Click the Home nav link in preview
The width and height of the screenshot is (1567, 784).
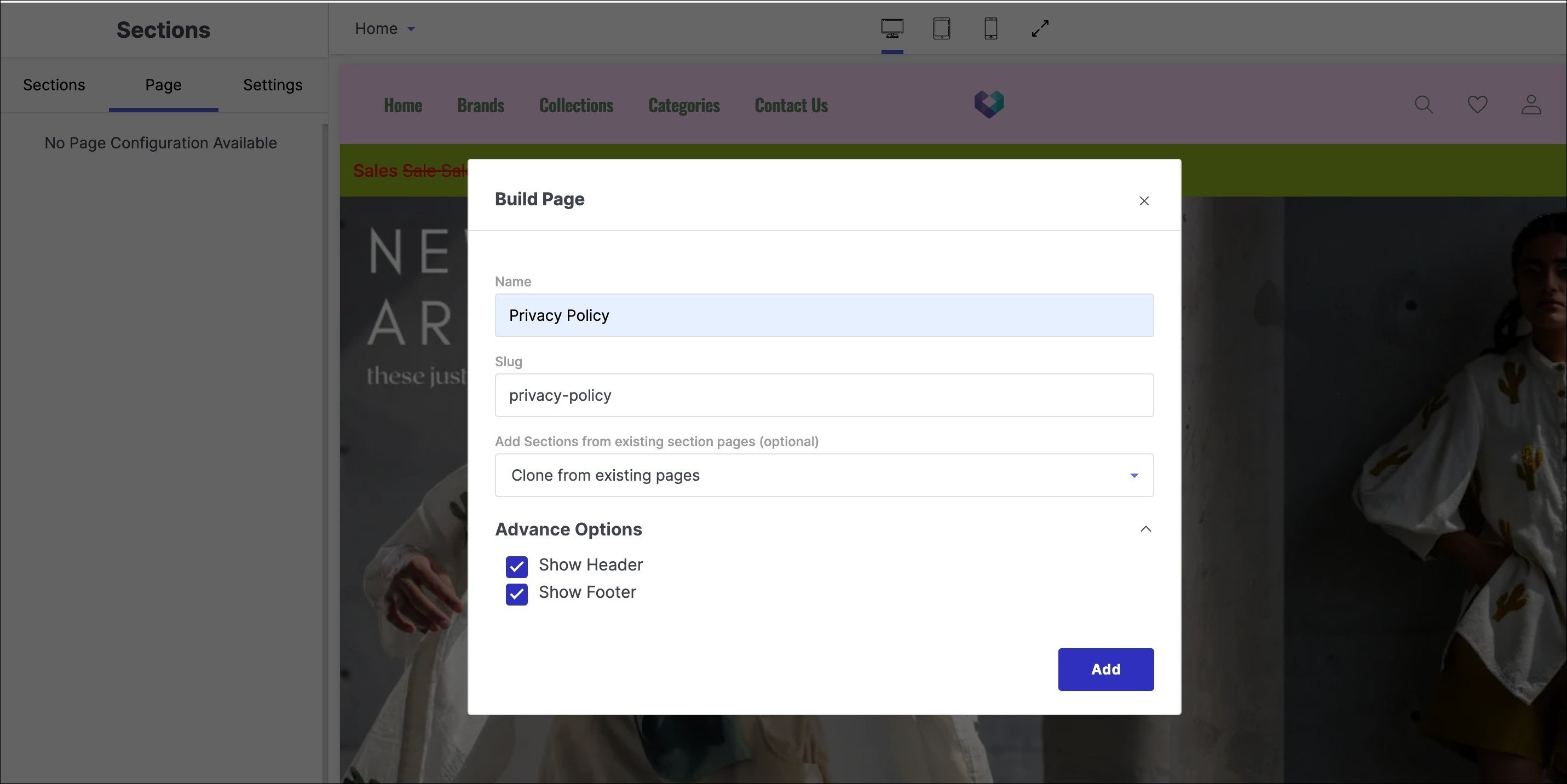tap(402, 105)
